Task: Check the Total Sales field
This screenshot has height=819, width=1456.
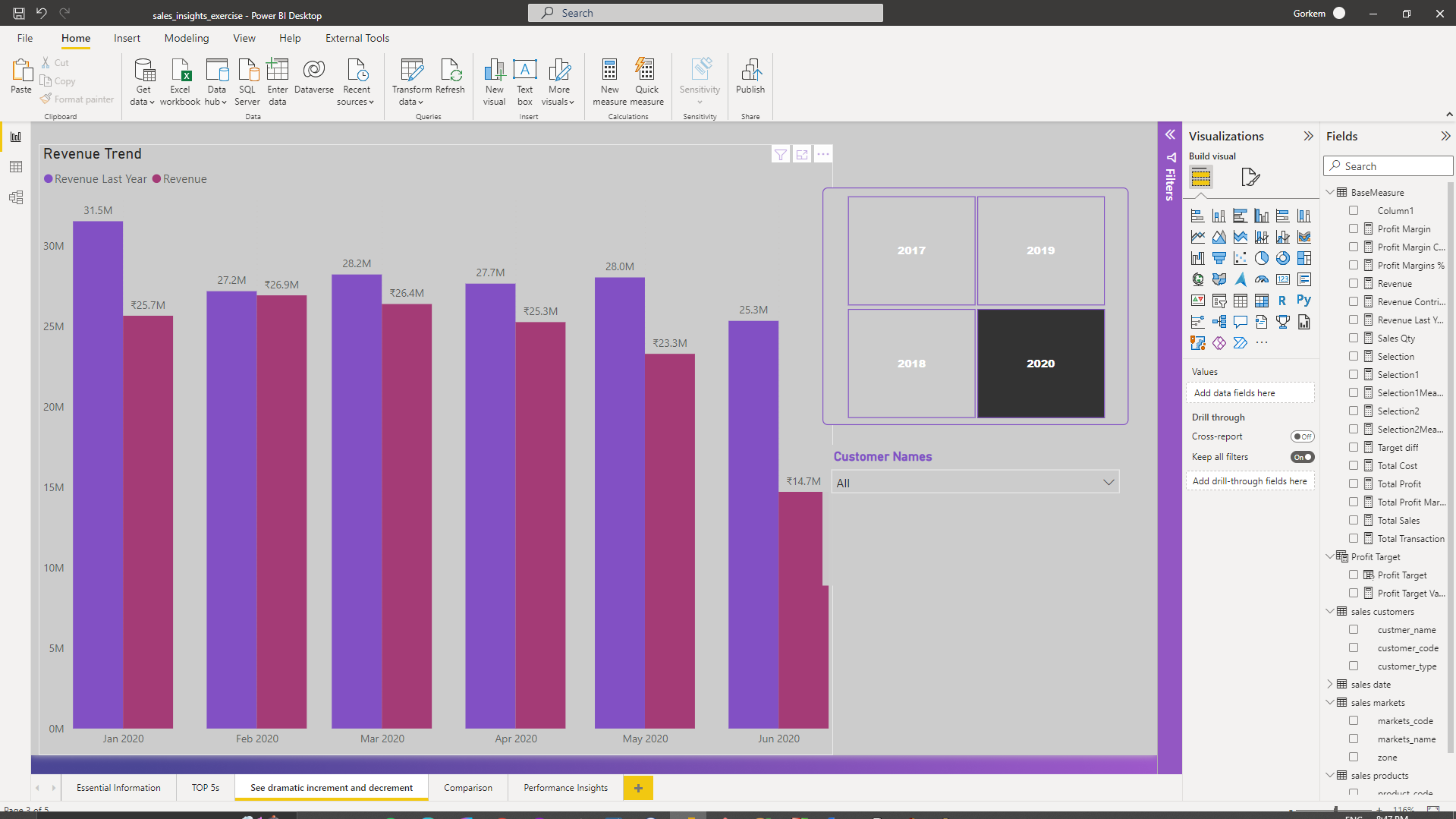Action: pyautogui.click(x=1354, y=520)
